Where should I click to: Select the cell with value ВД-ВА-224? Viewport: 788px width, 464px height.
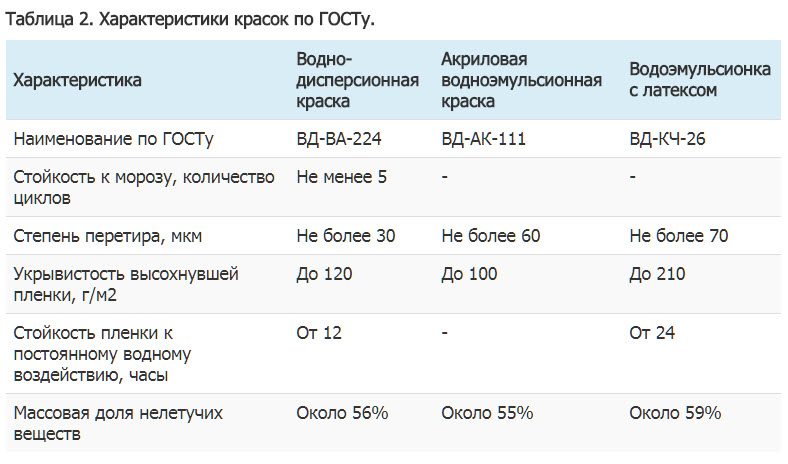(x=339, y=139)
